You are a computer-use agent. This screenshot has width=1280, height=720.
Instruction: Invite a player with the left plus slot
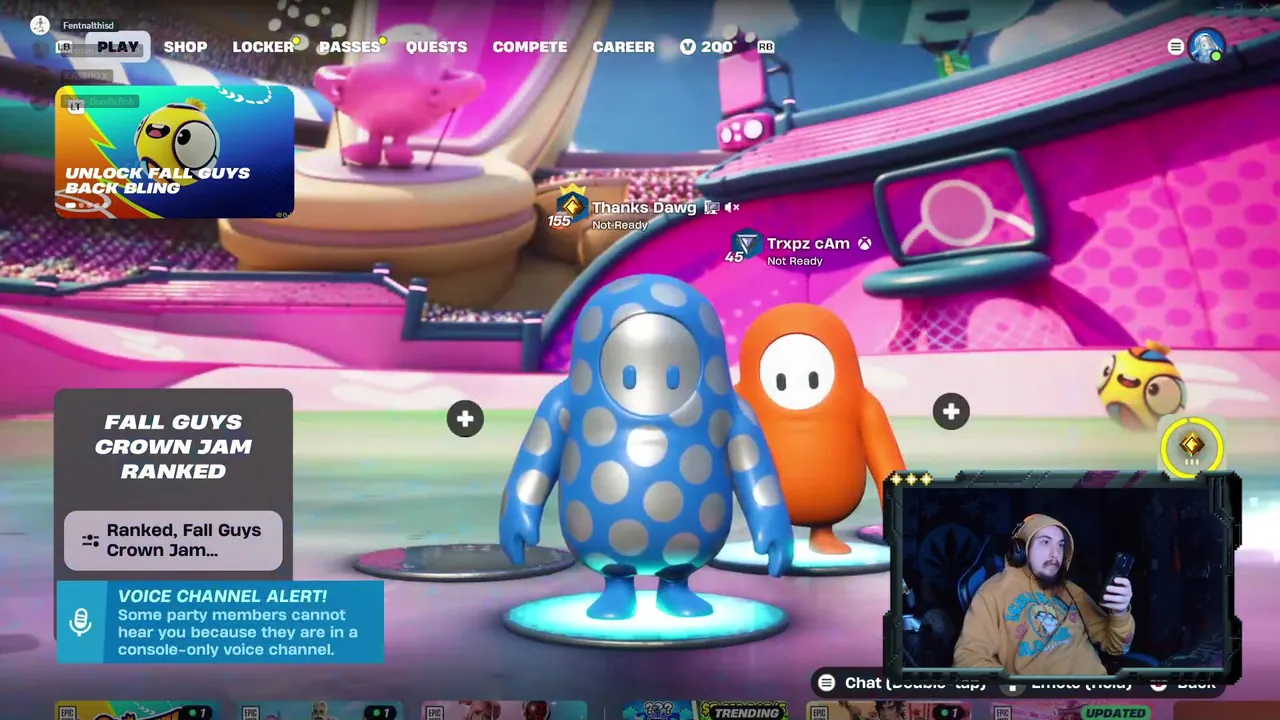tap(464, 419)
